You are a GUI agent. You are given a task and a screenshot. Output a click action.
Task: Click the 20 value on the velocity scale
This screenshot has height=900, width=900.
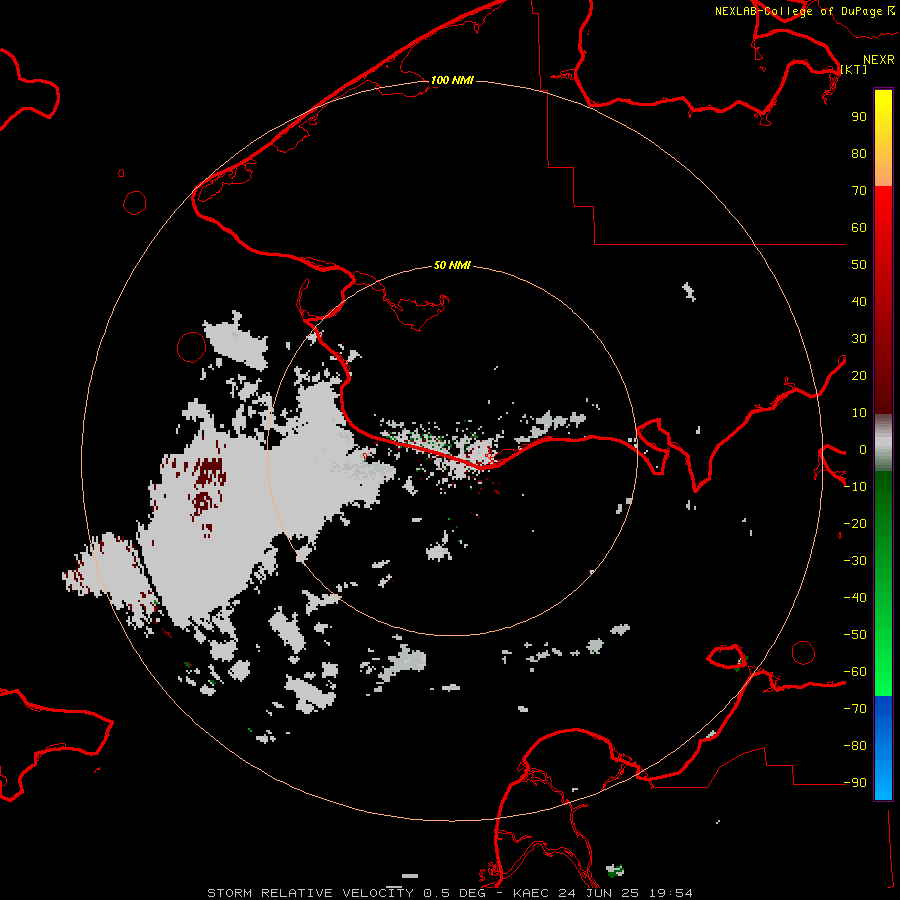click(859, 376)
